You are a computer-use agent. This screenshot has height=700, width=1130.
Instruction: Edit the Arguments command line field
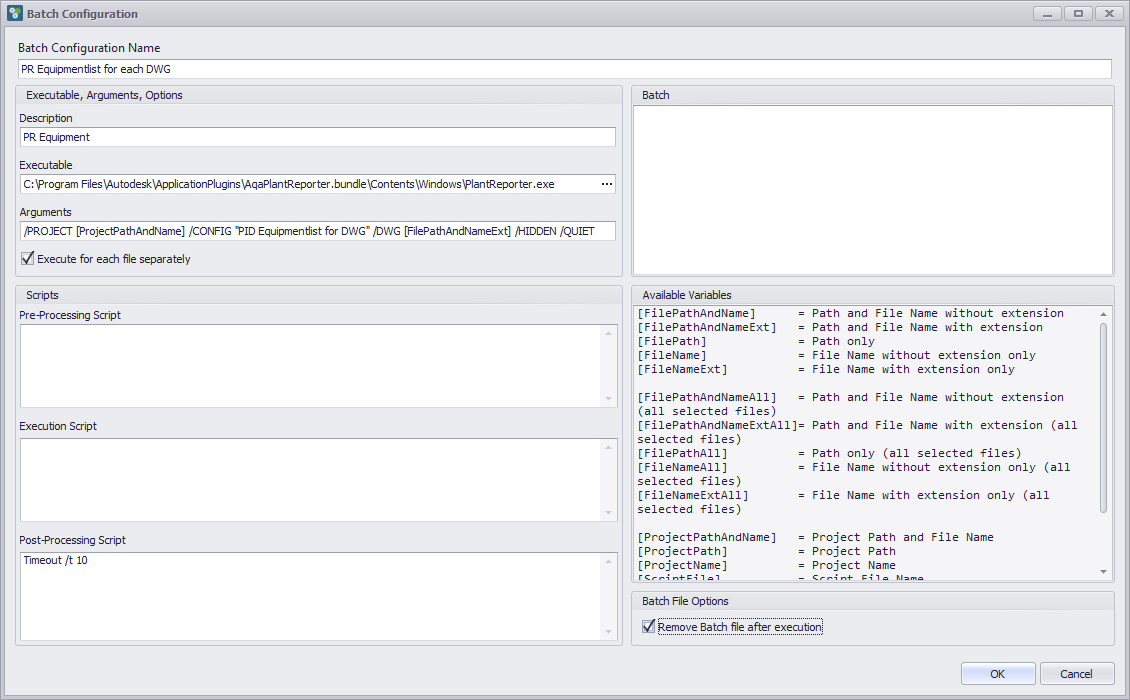(317, 231)
